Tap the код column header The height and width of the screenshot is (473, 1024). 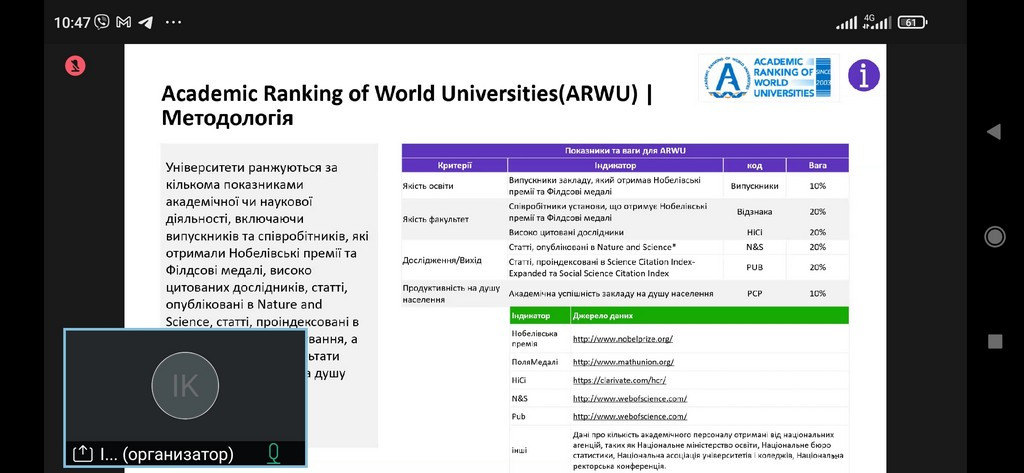[x=754, y=165]
